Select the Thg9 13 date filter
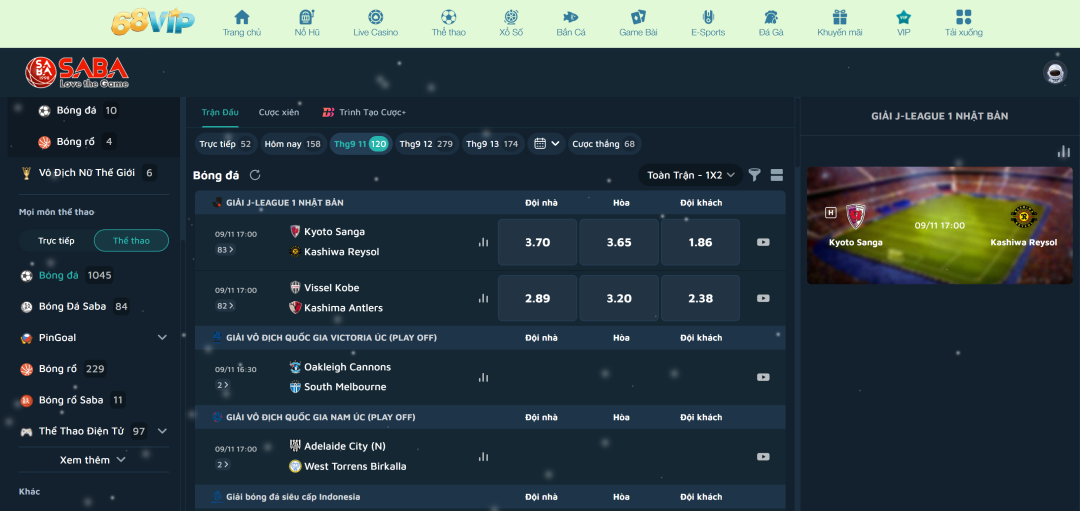 (x=492, y=144)
